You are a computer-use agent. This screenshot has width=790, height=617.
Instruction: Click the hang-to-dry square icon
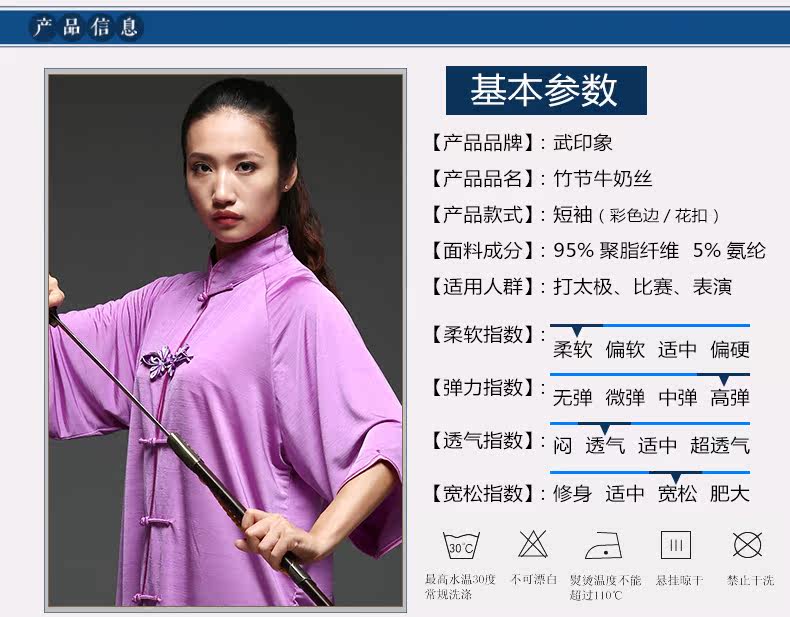(676, 544)
